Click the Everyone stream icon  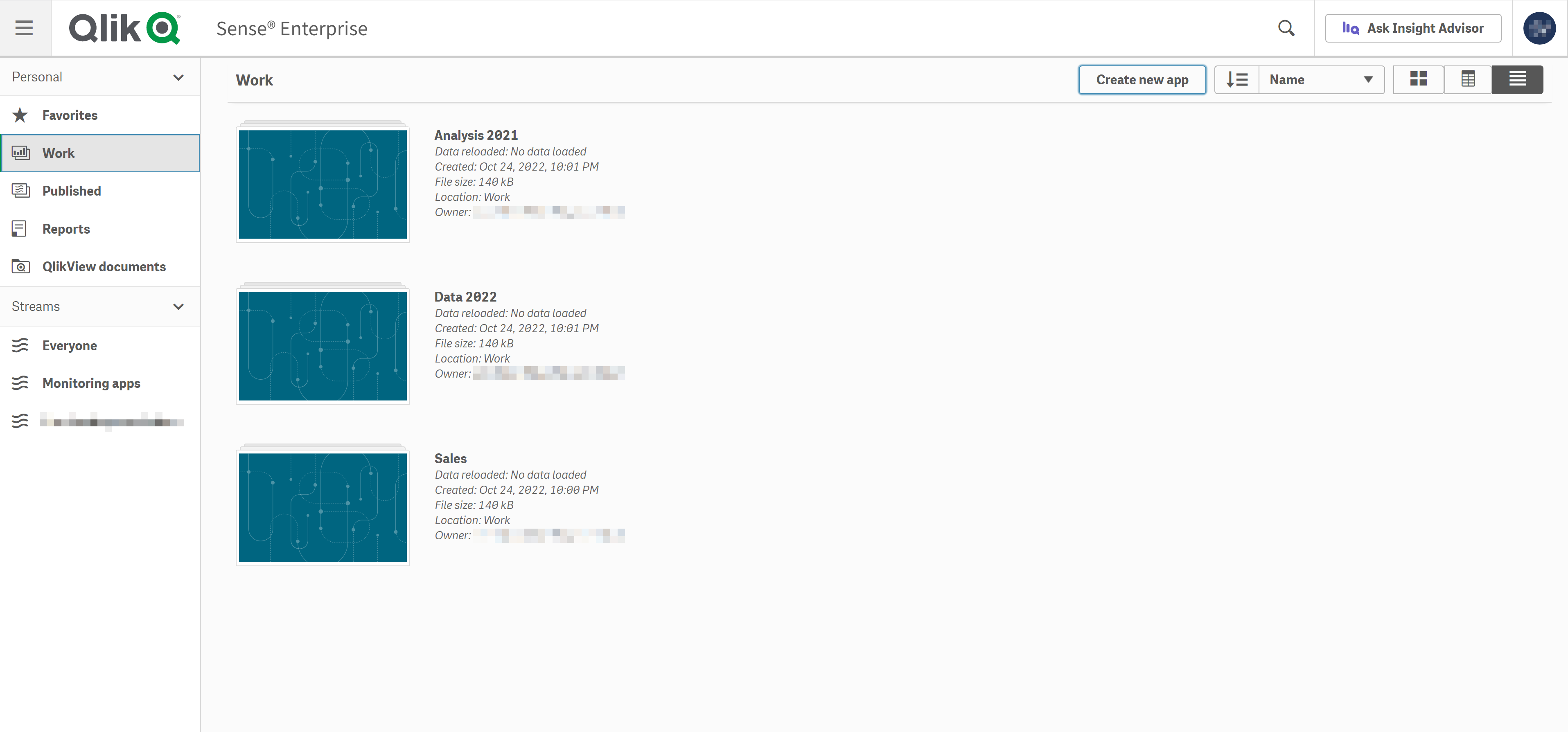tap(20, 345)
